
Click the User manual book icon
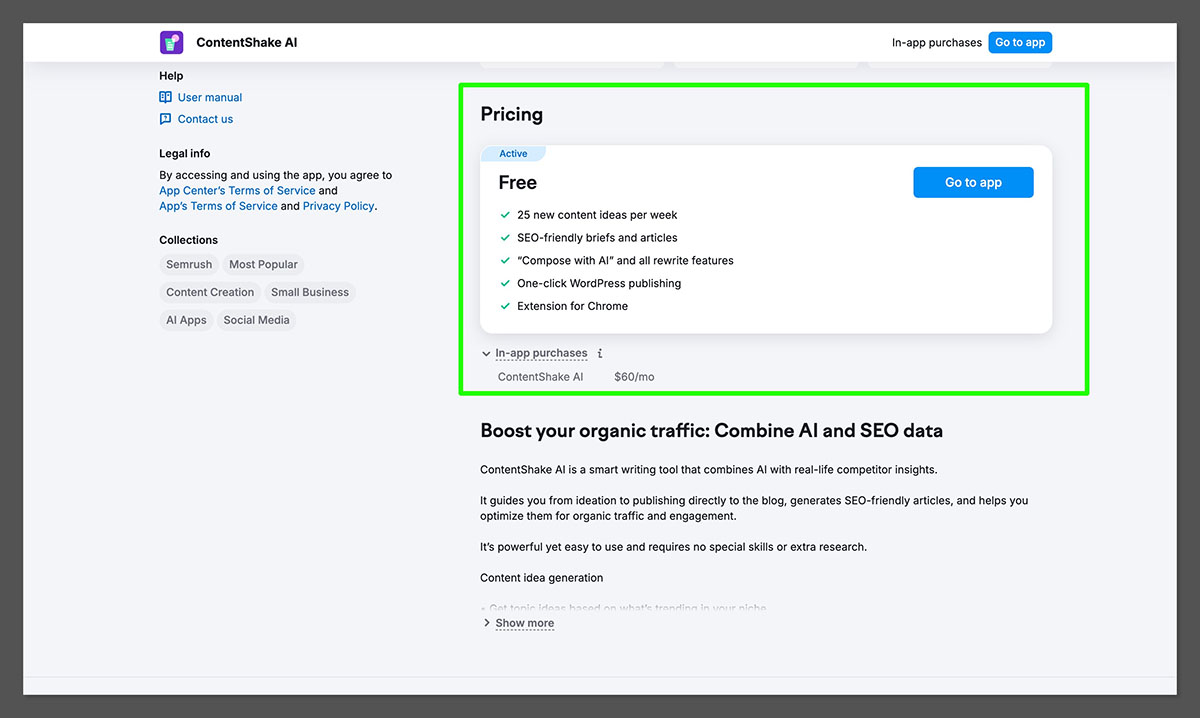pos(166,97)
